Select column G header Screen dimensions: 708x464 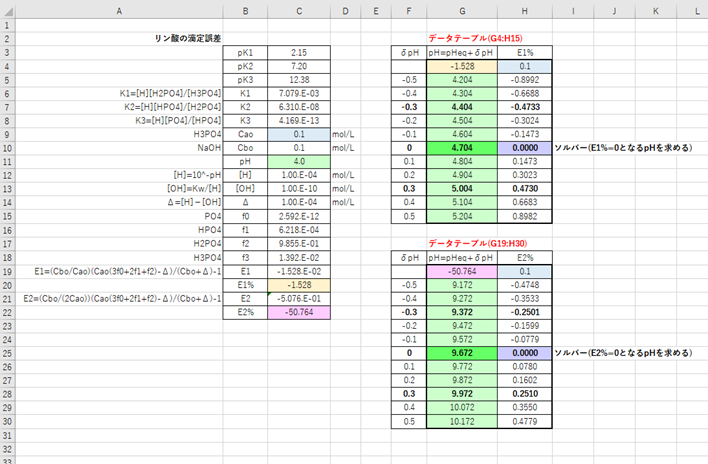tap(462, 11)
